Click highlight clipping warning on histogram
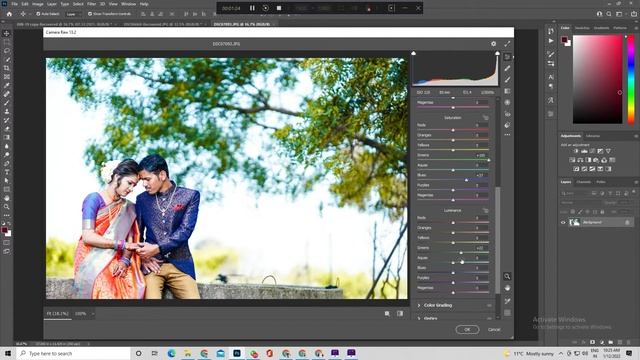Screen dimensions: 640x360 point(497,53)
